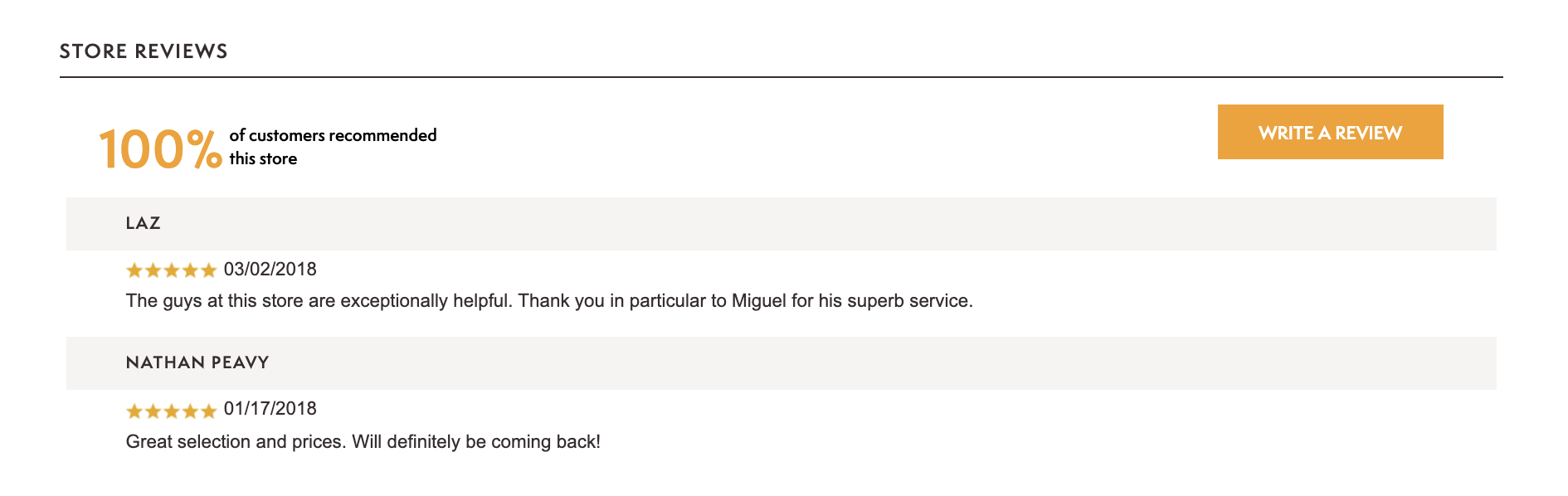Select the Store Reviews heading
The height and width of the screenshot is (496, 1568).
[144, 51]
